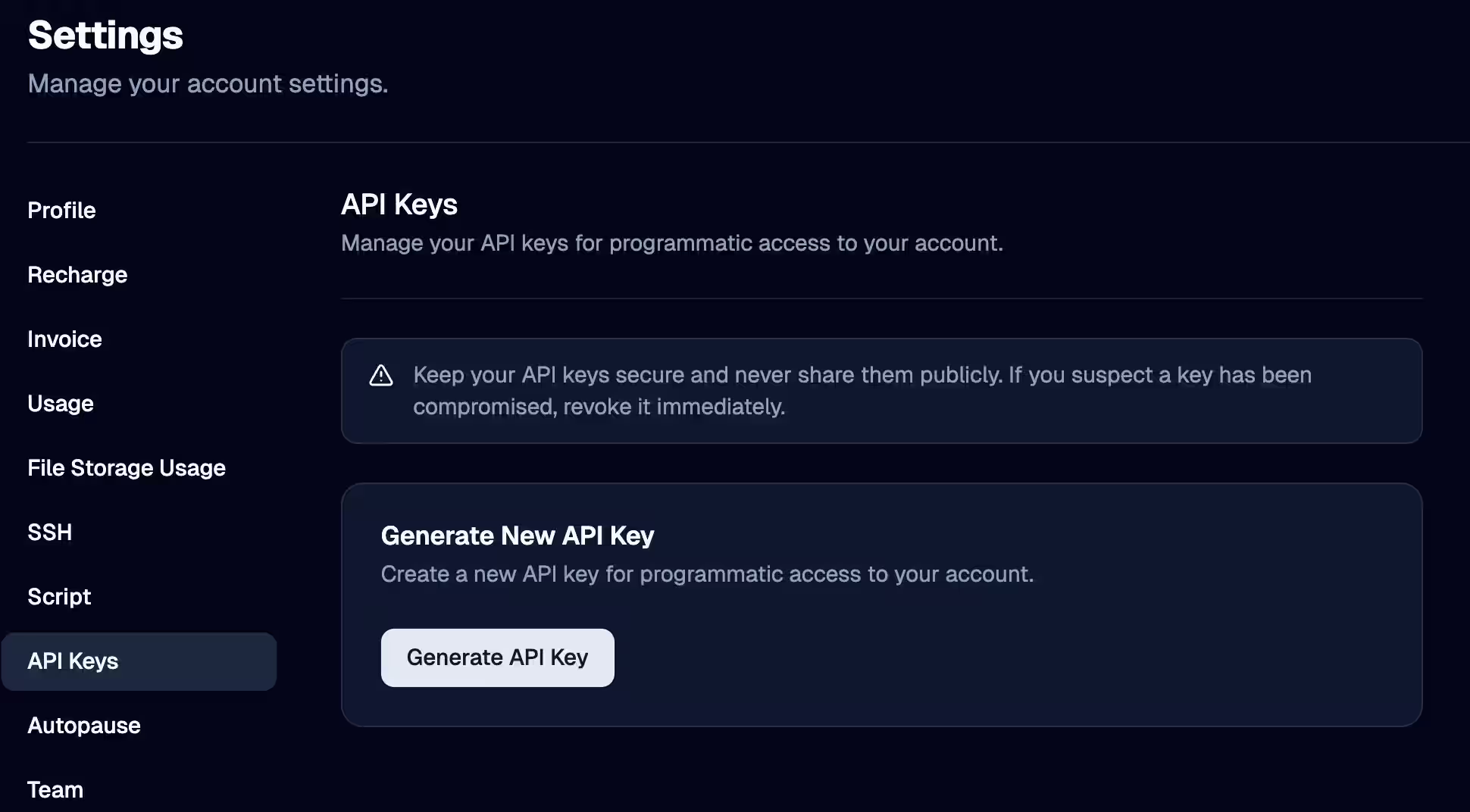Click the Manage your account settings text
The image size is (1470, 812).
207,83
